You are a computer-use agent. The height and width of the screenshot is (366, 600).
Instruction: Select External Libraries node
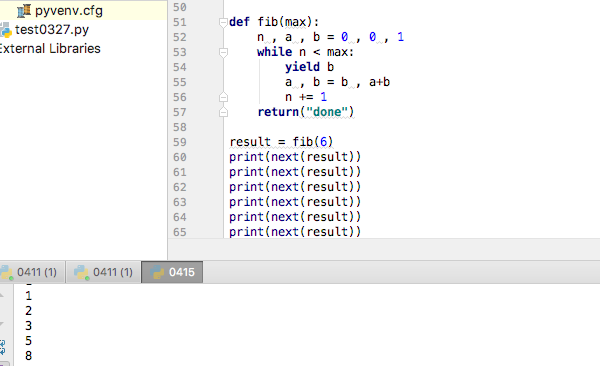(50, 49)
